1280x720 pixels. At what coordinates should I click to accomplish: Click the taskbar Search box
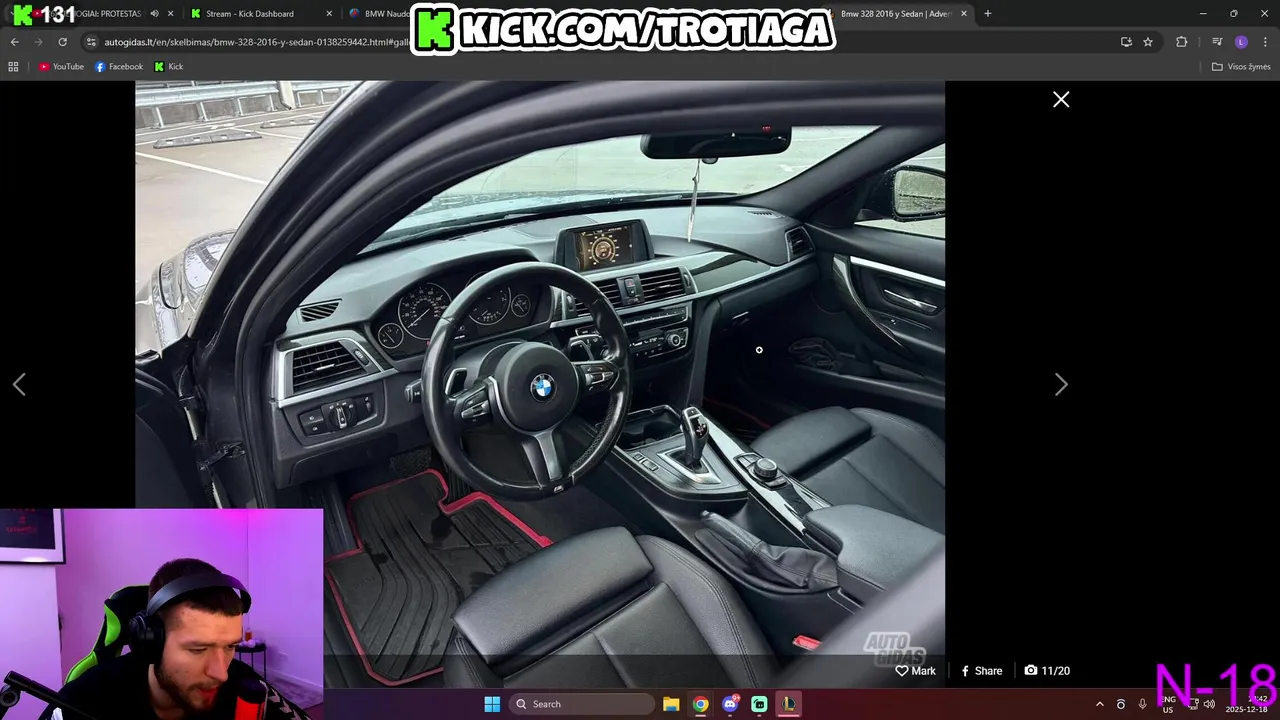[x=580, y=704]
